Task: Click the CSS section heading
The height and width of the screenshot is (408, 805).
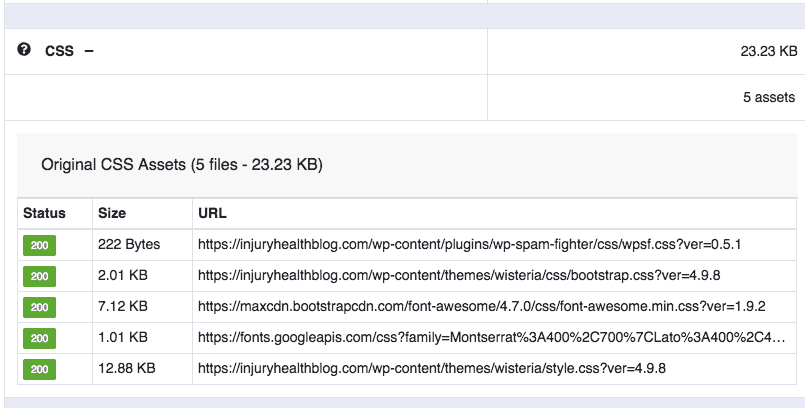Action: click(59, 50)
